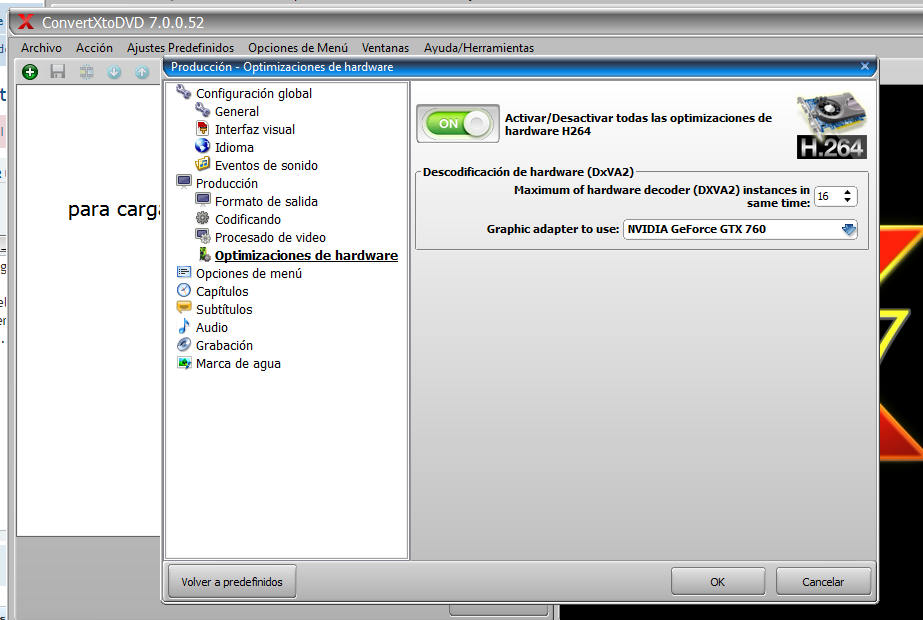Select Formato de salida tree entry
Screen dimensions: 923x620
[266, 201]
